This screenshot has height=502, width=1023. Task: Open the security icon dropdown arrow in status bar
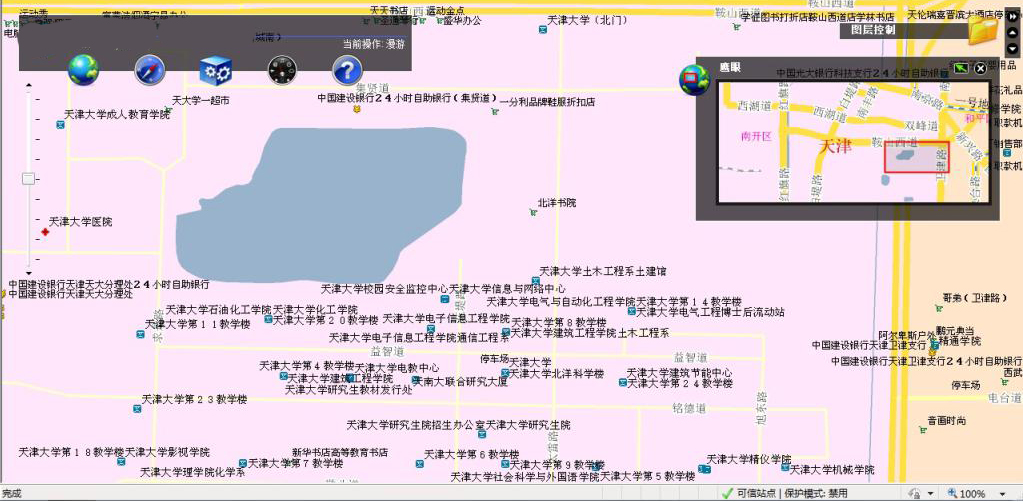(x=930, y=494)
